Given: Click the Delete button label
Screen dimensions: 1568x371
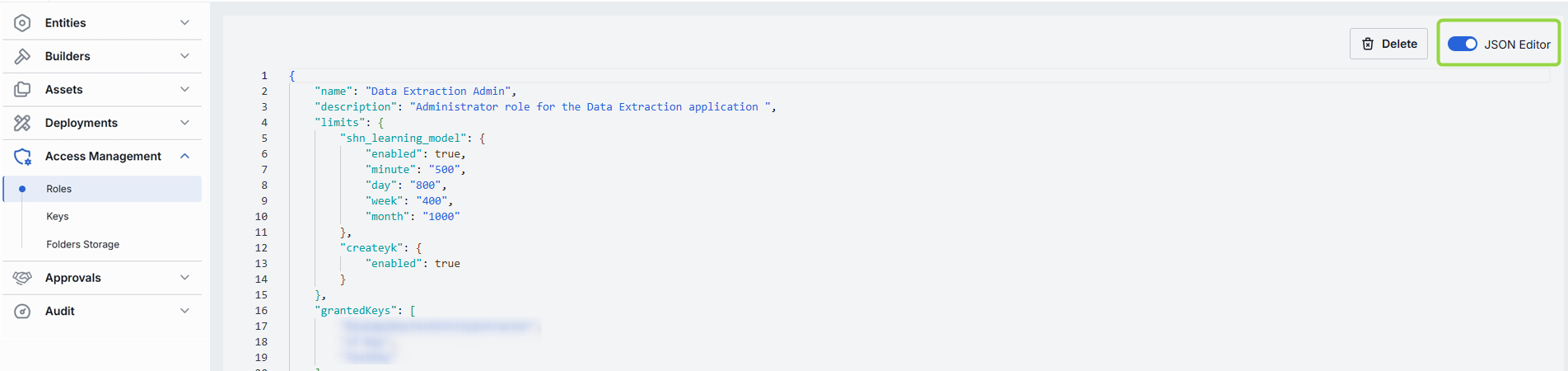Looking at the screenshot, I should coord(1399,44).
